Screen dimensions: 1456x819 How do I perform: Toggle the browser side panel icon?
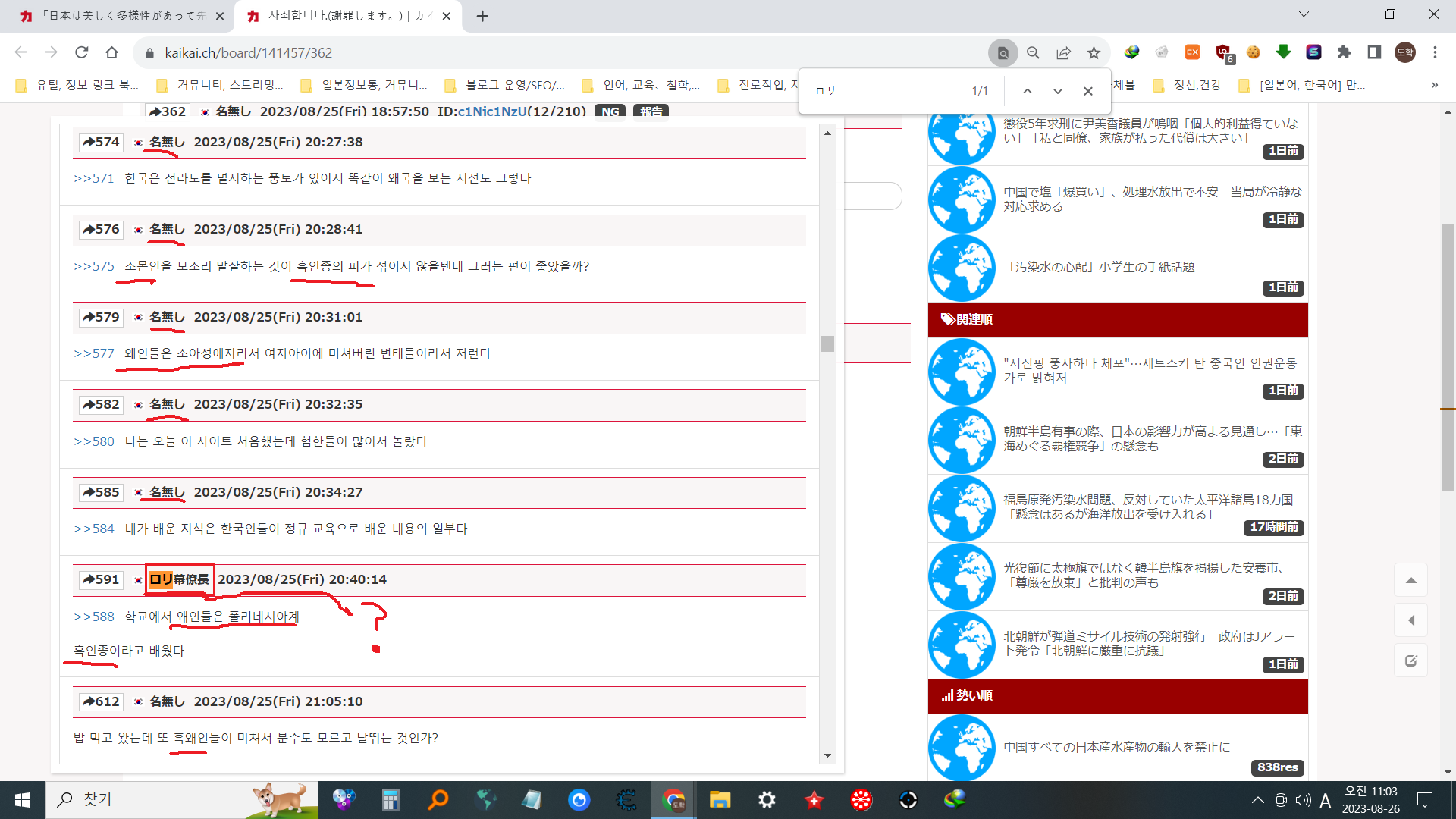coord(1374,52)
